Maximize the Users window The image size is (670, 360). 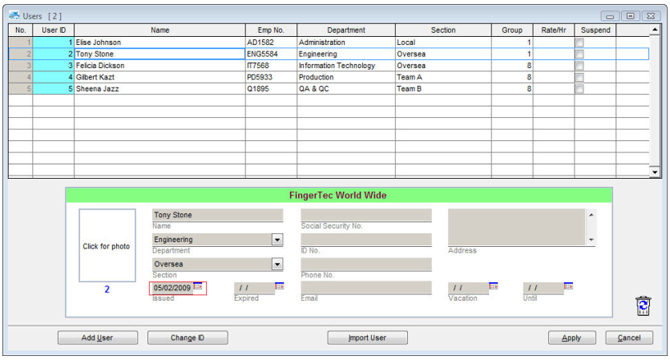[630, 16]
